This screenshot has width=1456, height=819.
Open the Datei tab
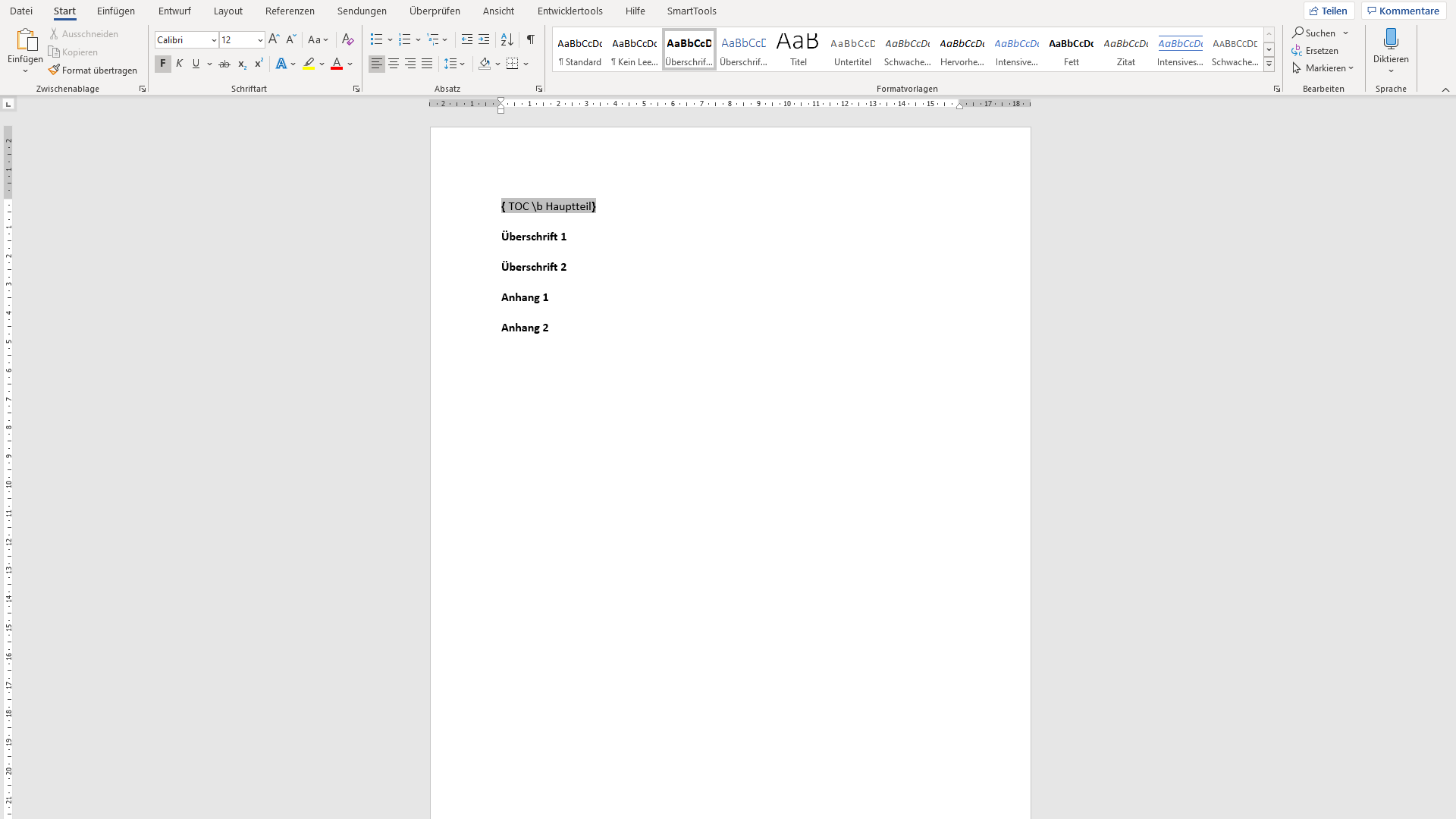click(x=21, y=11)
